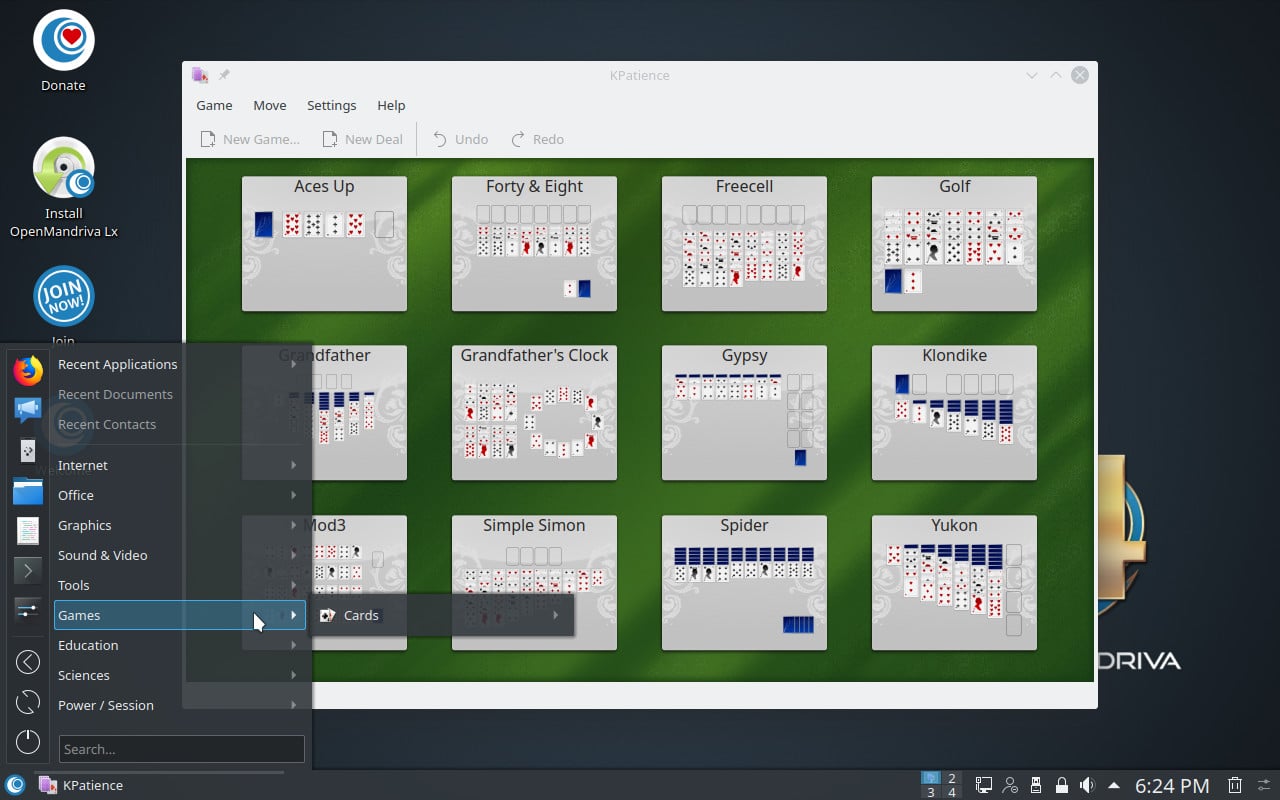Open the Install OpenMandriva Lx desktop icon

click(x=64, y=168)
